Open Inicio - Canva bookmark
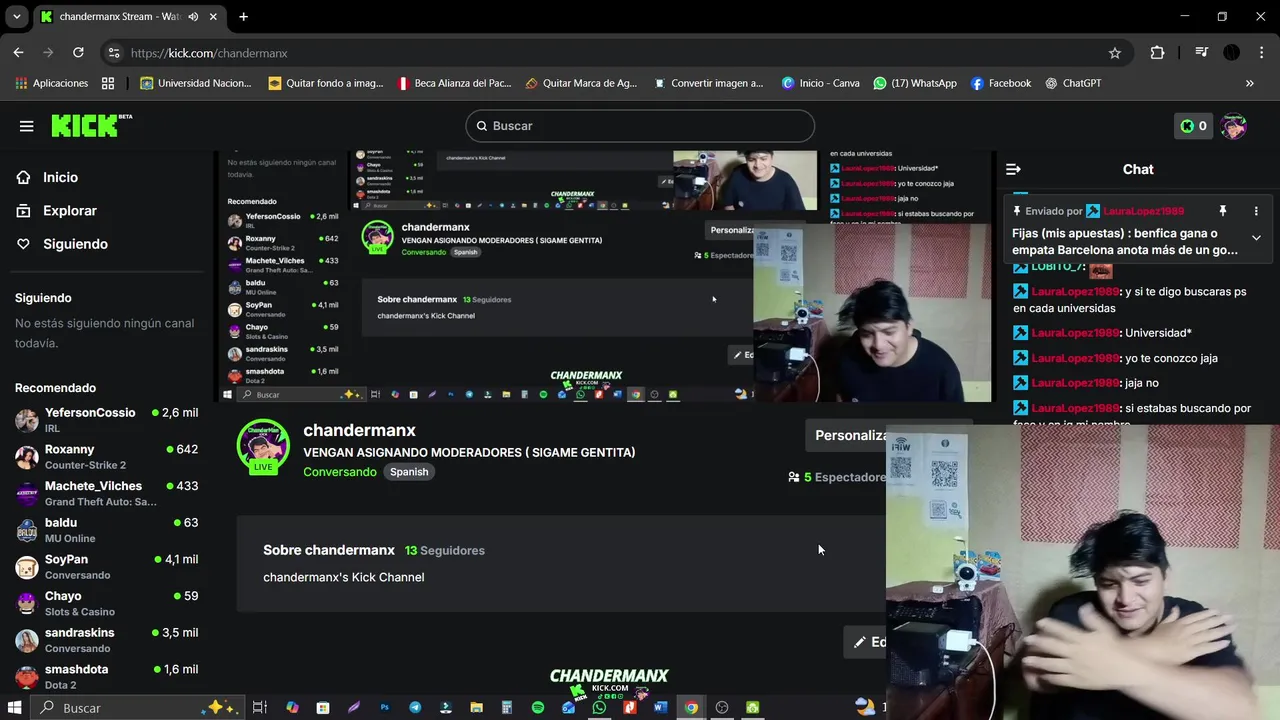 [820, 83]
